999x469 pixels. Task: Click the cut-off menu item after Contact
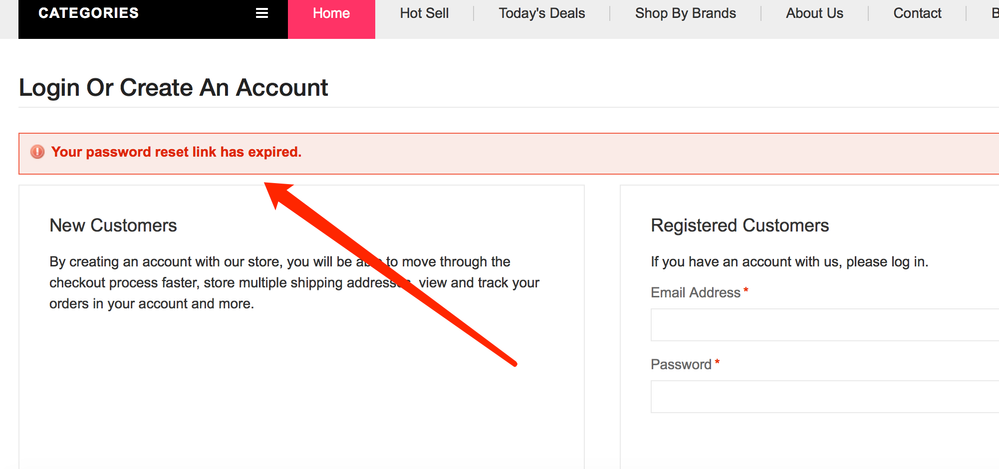993,14
